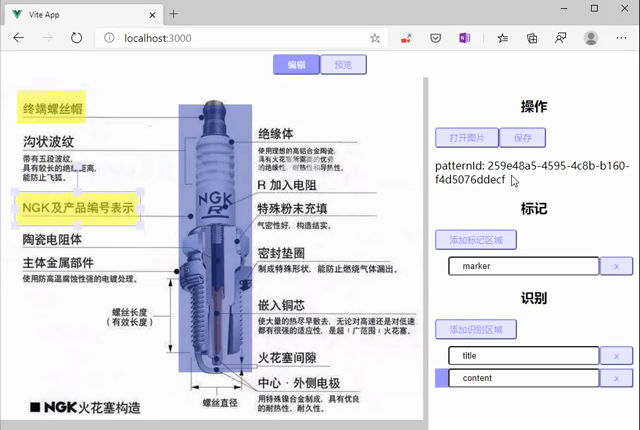Screen dimensions: 640x430
Task: Click the 绝缘体 label in image
Action: pos(276,133)
